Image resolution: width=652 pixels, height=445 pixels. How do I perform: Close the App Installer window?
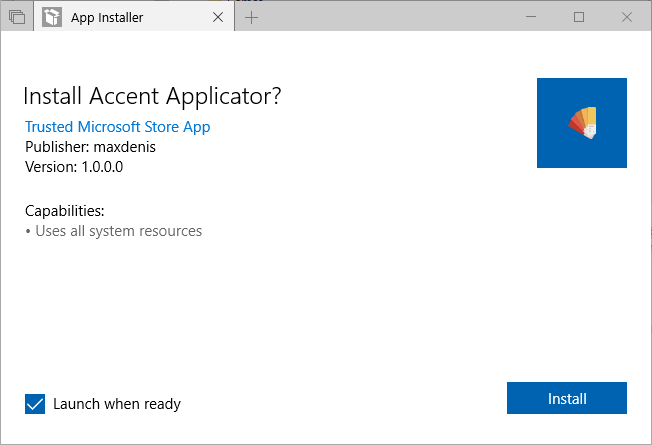[x=625, y=17]
